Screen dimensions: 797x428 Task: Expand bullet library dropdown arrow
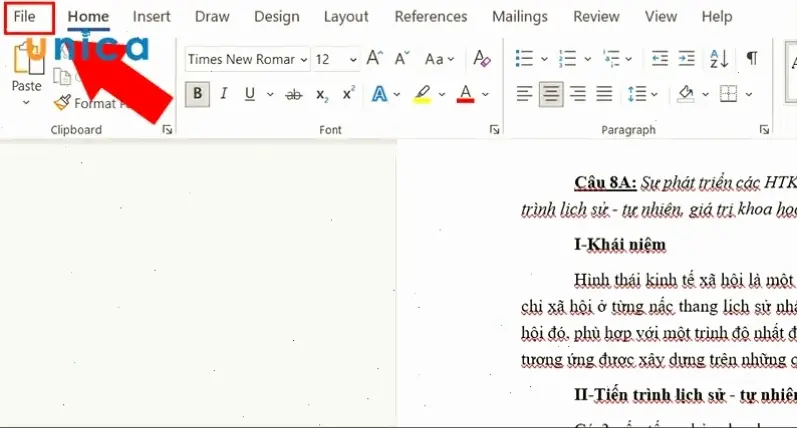click(544, 59)
